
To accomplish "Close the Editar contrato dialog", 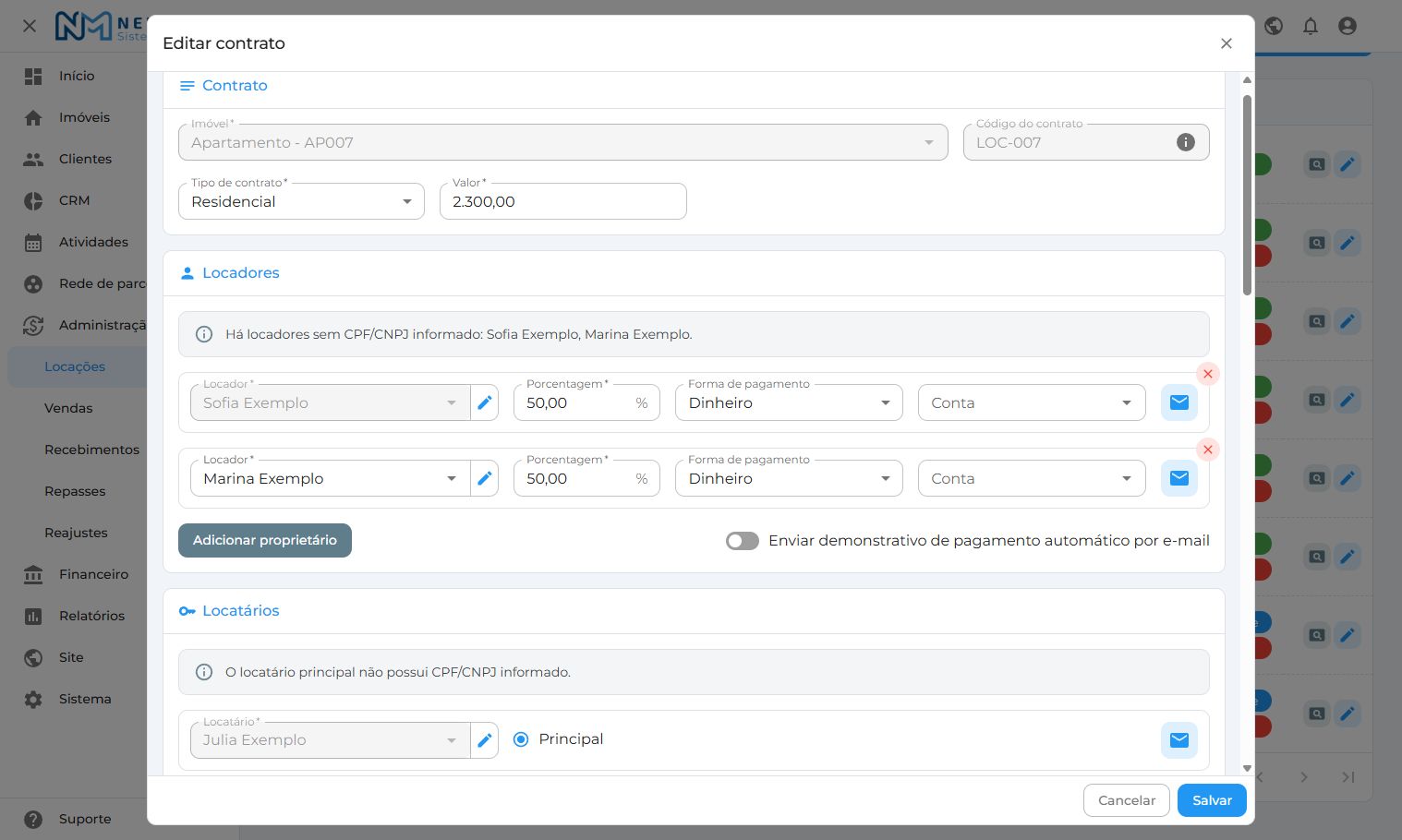I will coord(1227,43).
